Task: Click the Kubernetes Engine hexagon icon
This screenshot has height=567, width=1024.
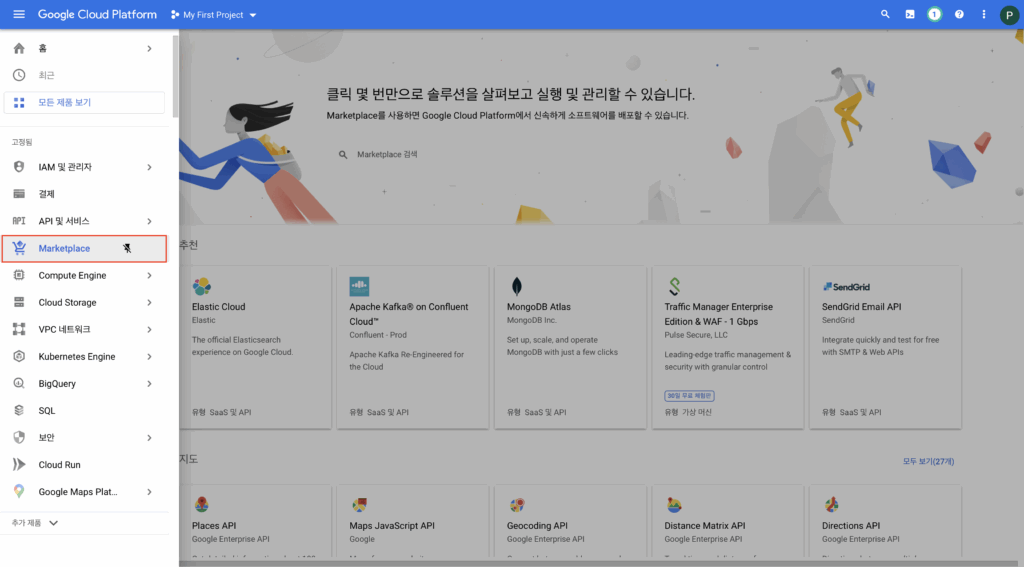Action: (x=19, y=356)
